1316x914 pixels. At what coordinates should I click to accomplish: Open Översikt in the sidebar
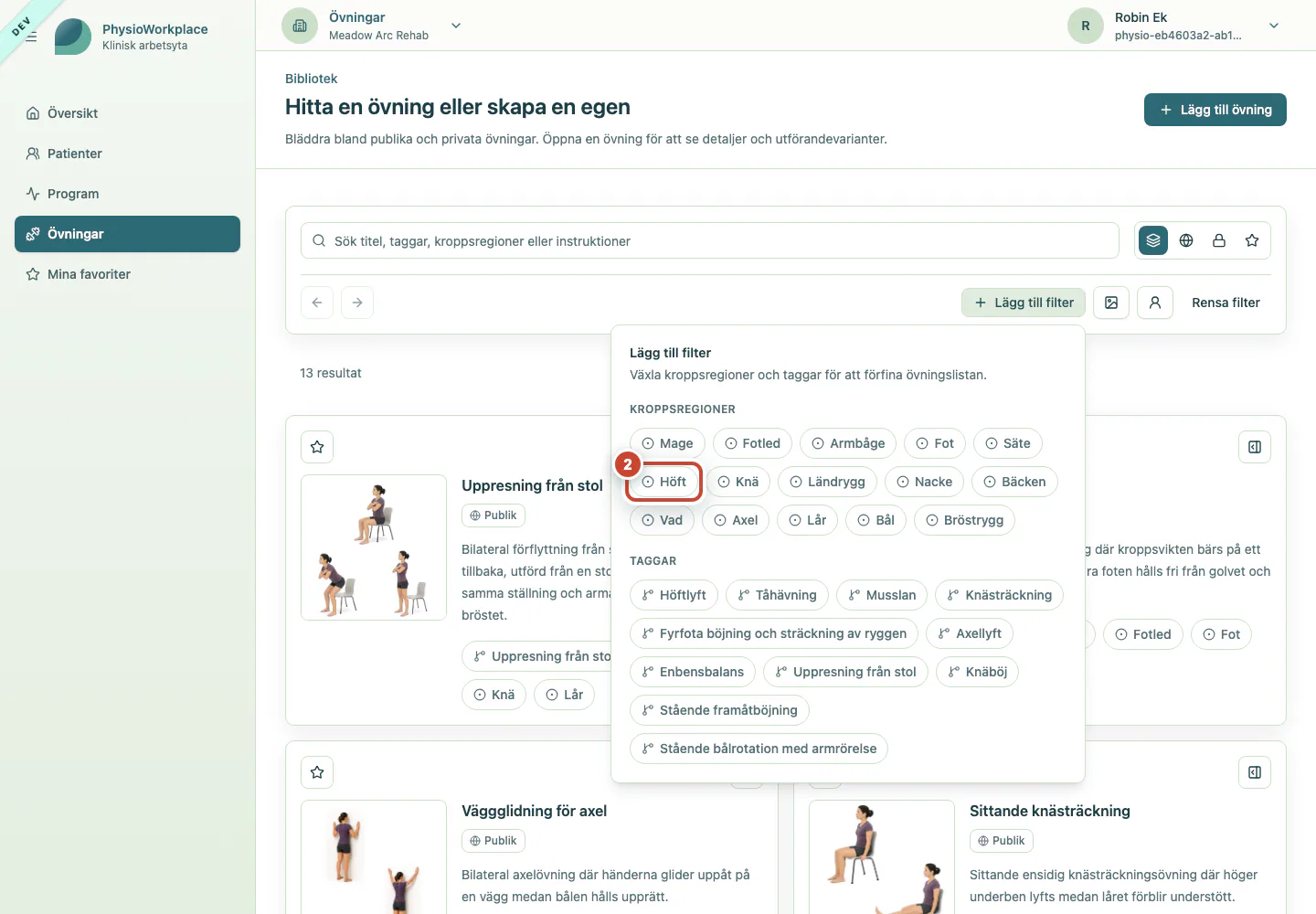127,113
